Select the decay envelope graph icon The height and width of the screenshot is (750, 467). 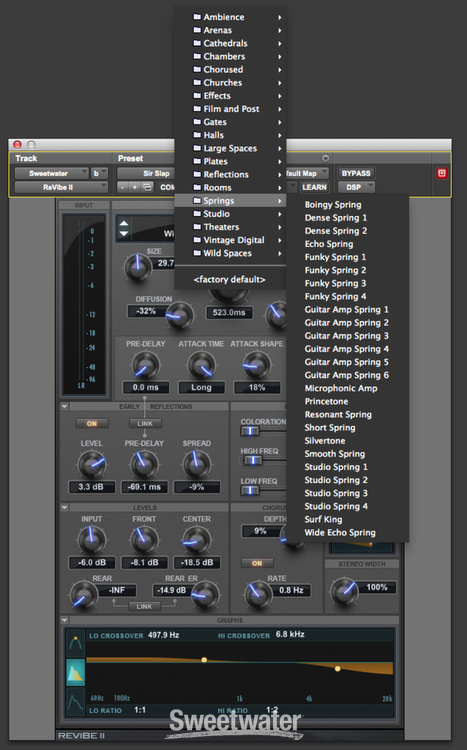click(75, 702)
